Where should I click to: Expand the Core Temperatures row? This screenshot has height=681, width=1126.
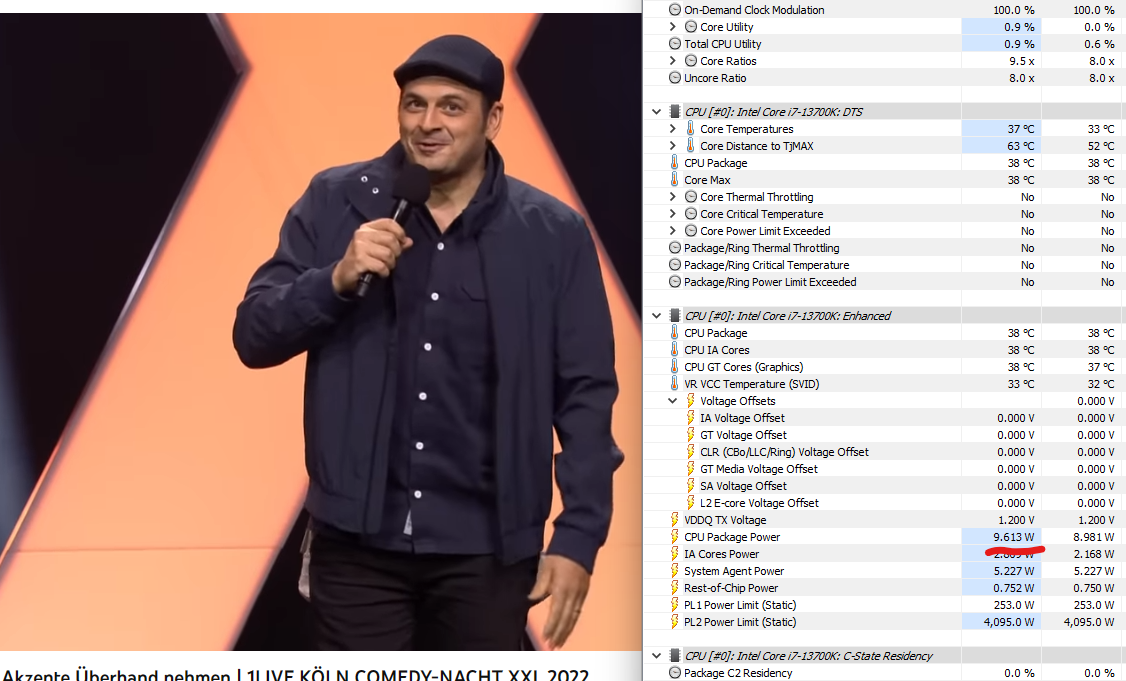[x=673, y=129]
